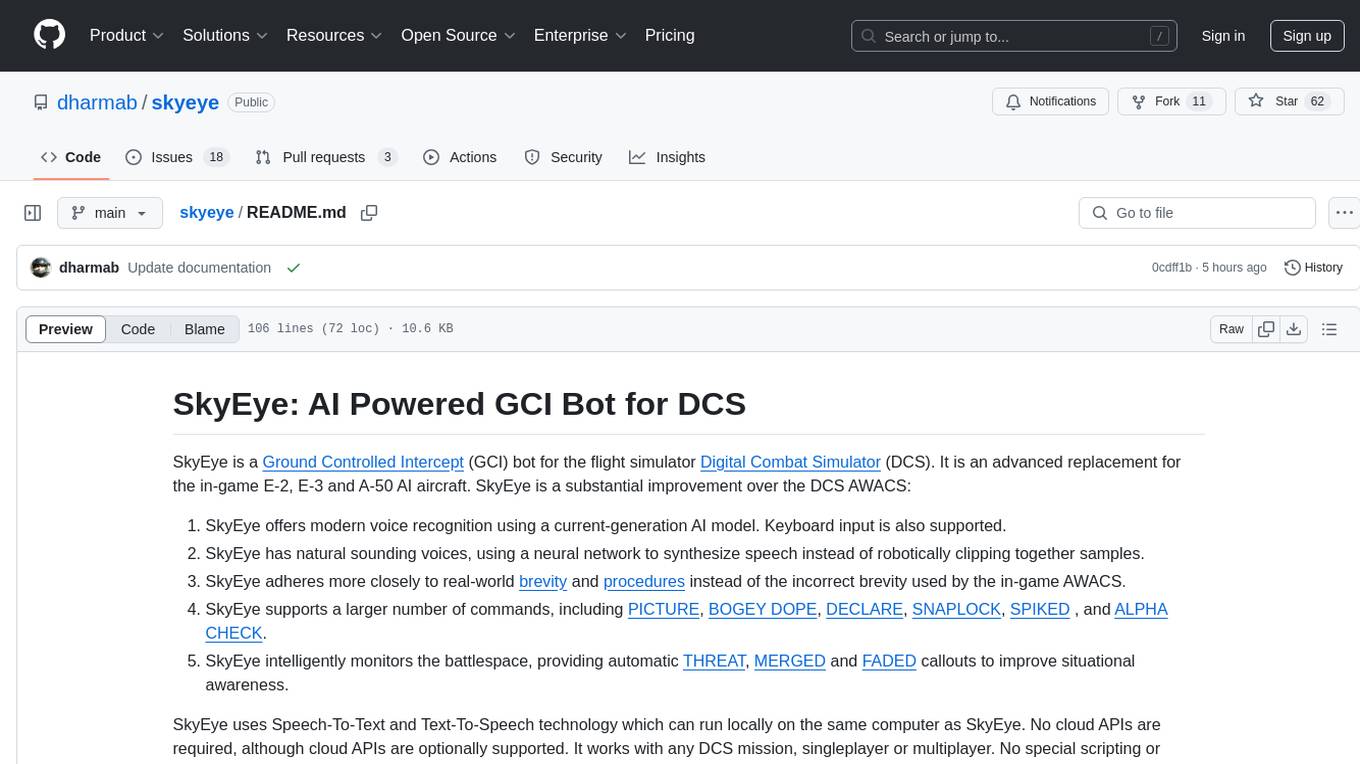Open GitHub homepage via Octocat logo
Image resolution: width=1360 pixels, height=764 pixels.
[x=50, y=35]
